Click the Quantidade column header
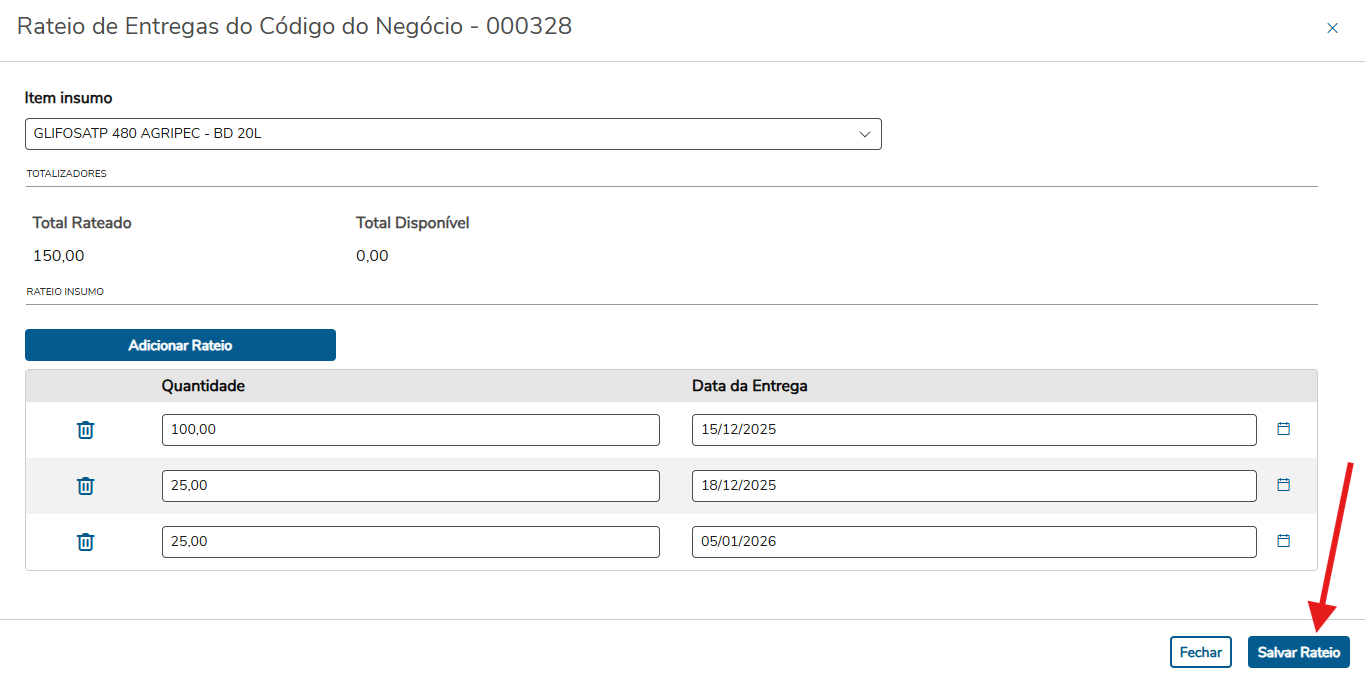 [203, 386]
